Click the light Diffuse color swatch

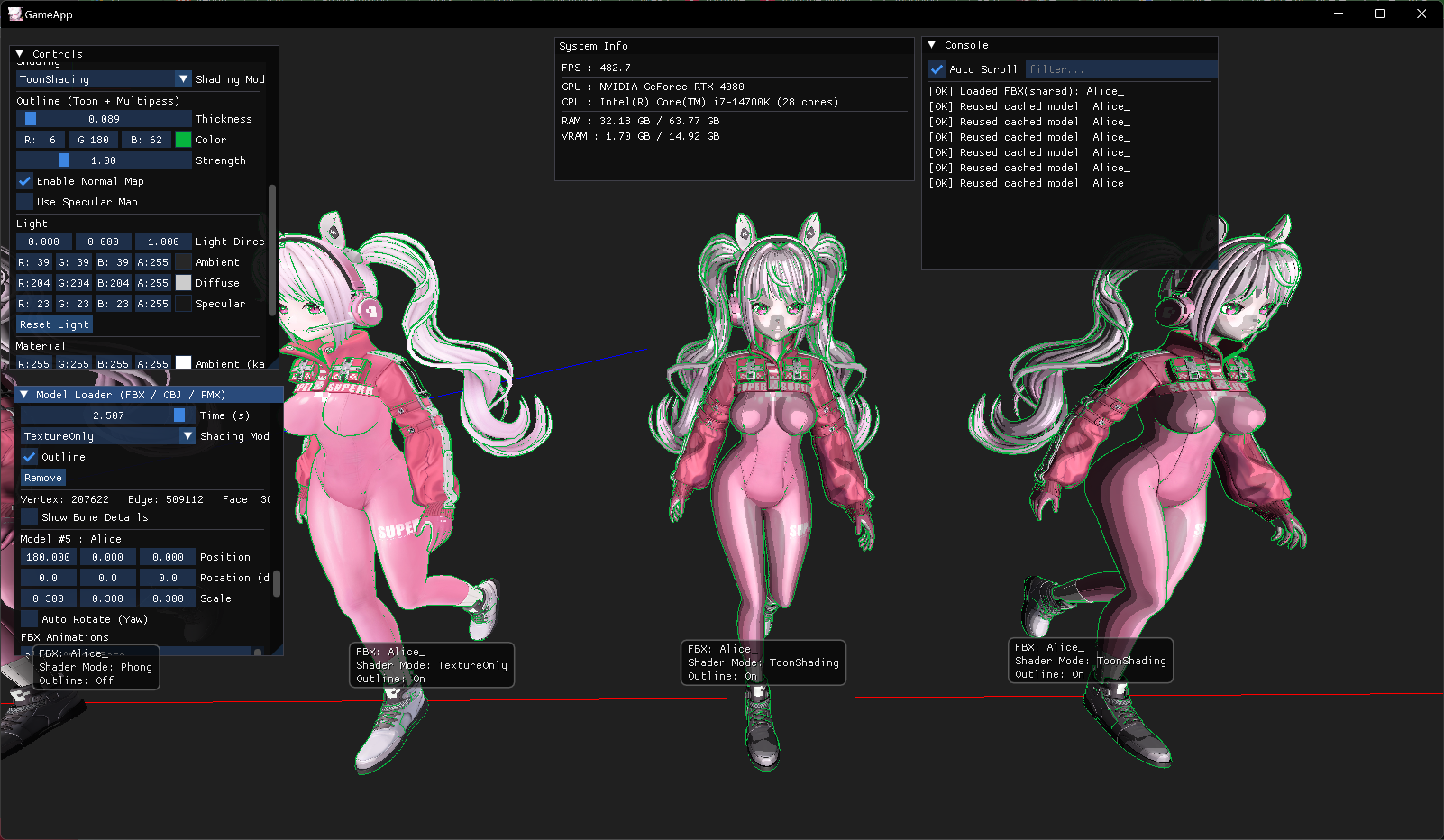(x=183, y=283)
